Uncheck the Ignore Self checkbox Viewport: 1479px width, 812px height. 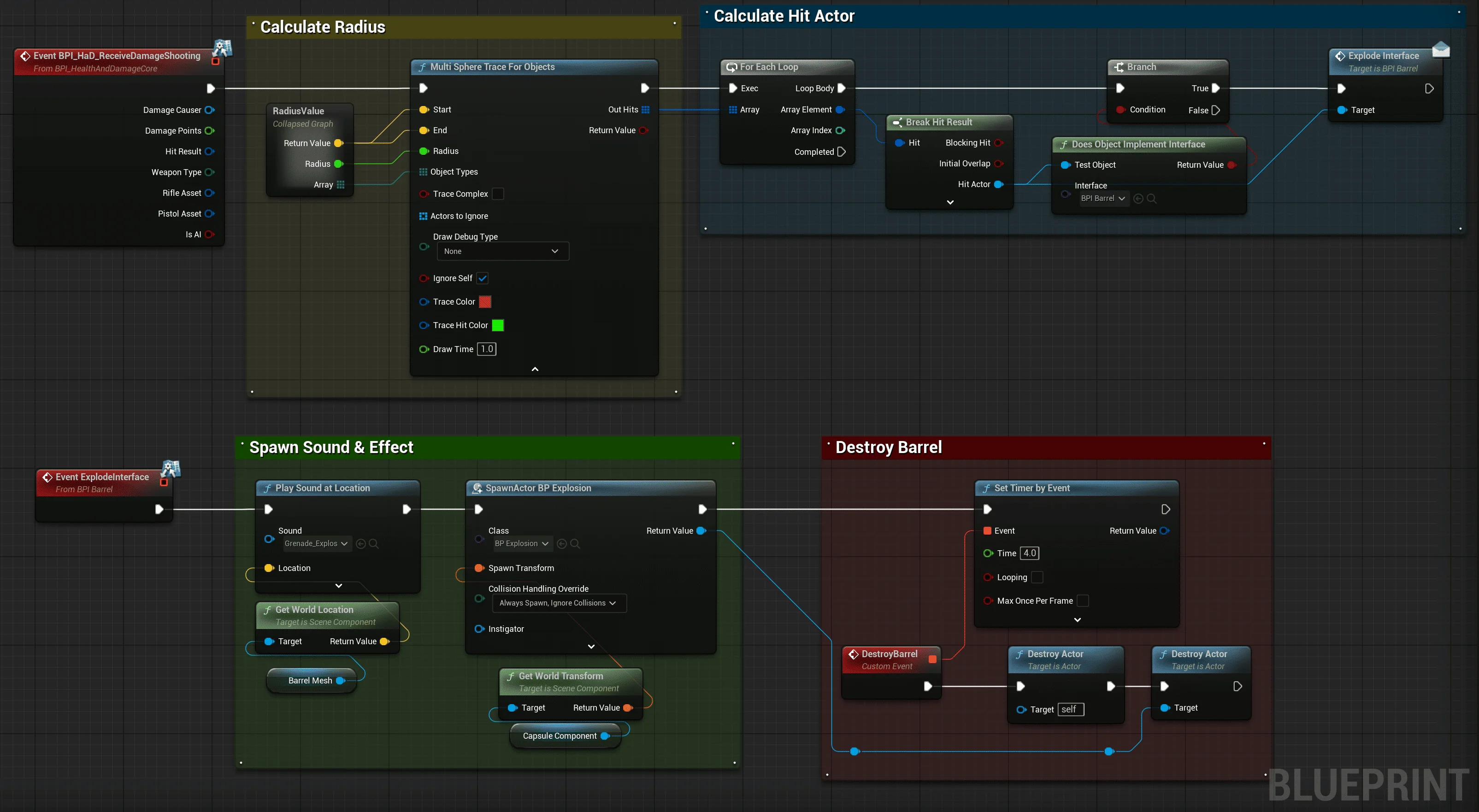tap(482, 278)
